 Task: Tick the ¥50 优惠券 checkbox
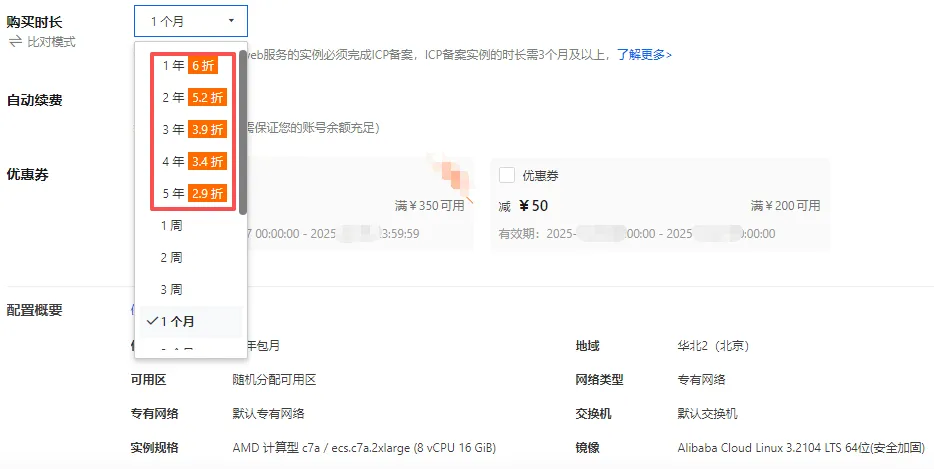tap(507, 175)
